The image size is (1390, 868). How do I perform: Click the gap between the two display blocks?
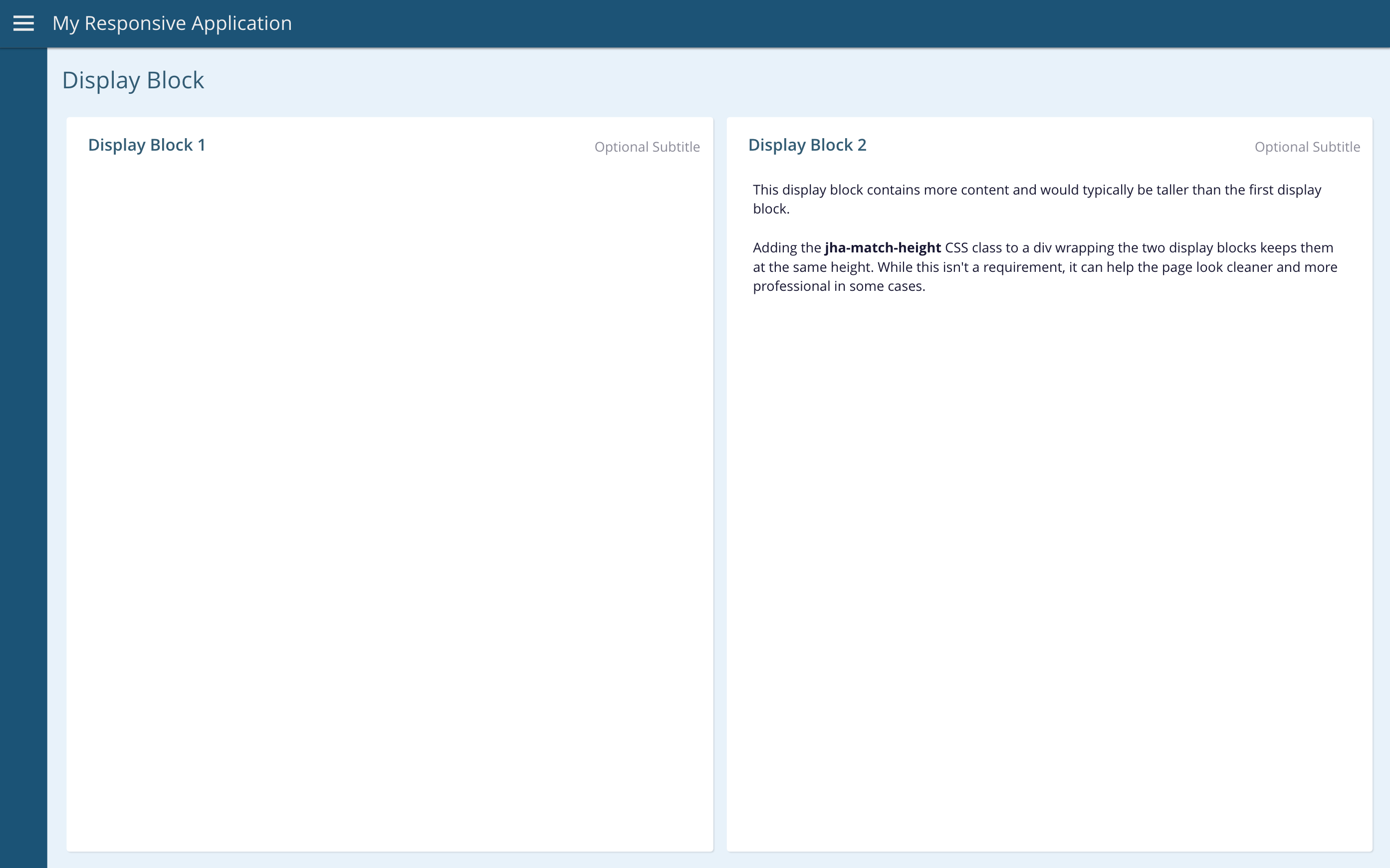[720, 459]
